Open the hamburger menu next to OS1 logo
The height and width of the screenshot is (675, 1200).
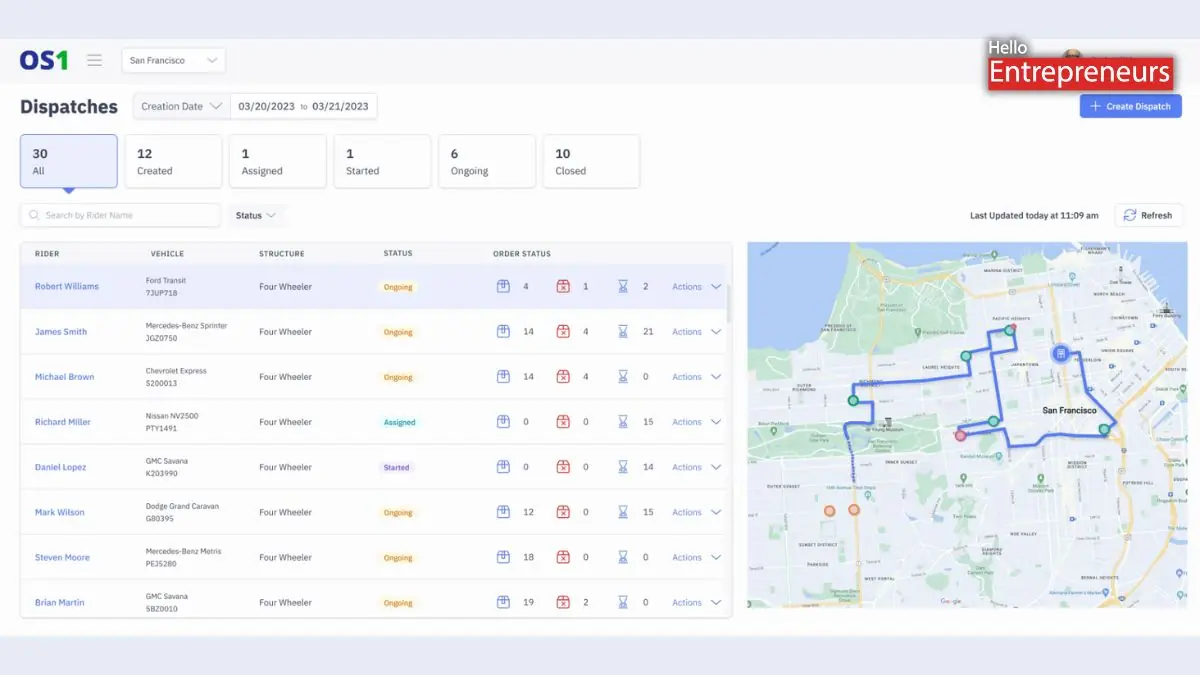point(94,60)
